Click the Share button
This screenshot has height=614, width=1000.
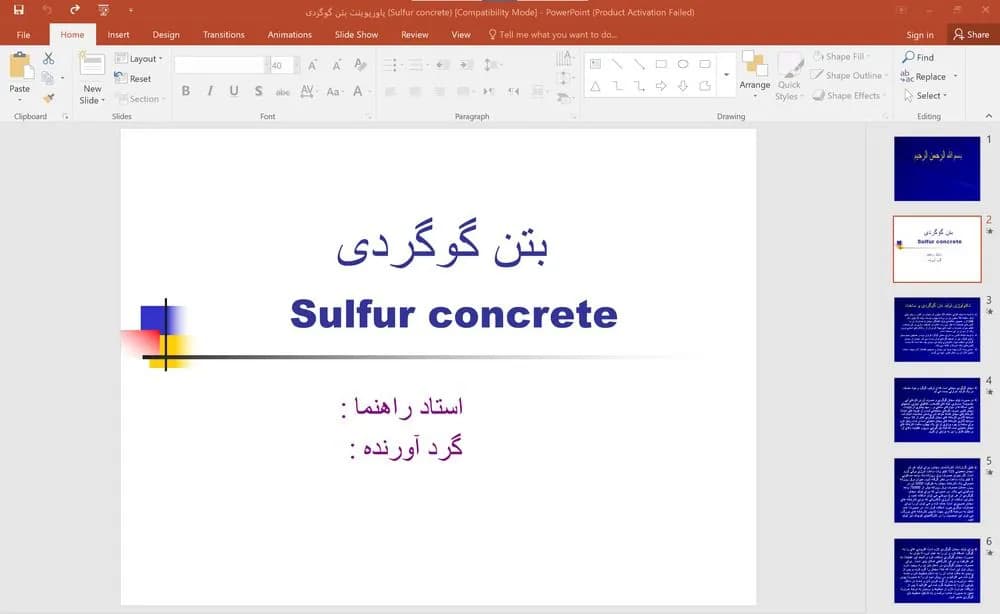pos(971,34)
